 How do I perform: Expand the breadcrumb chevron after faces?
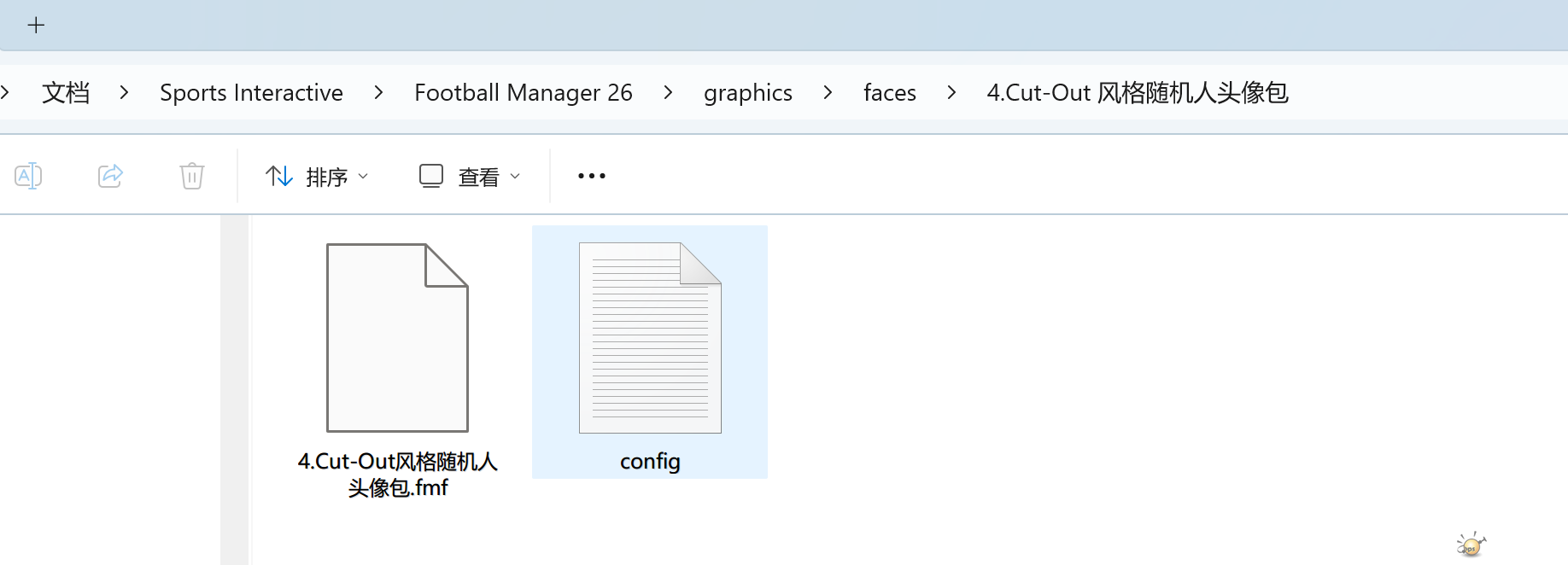pos(951,92)
